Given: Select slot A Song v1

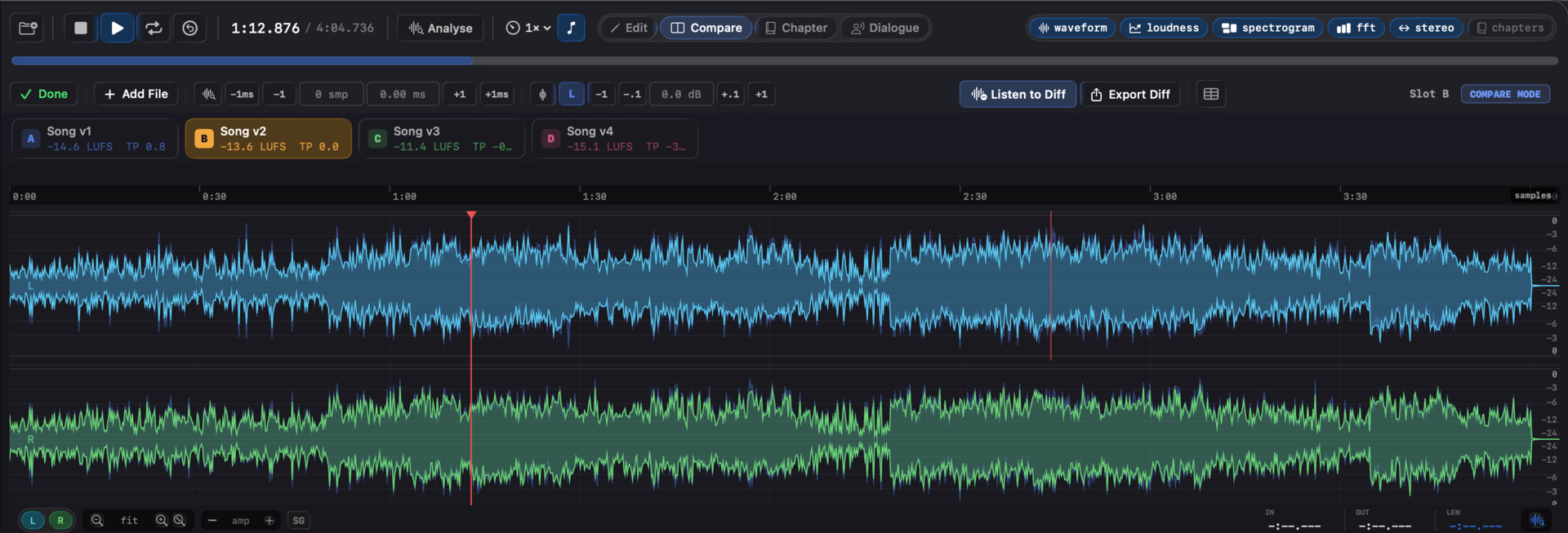Looking at the screenshot, I should pyautogui.click(x=96, y=139).
